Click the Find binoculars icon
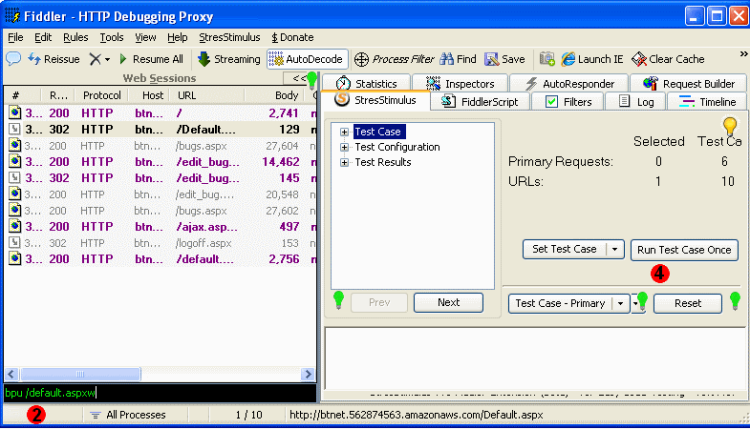The width and height of the screenshot is (750, 429). pyautogui.click(x=447, y=59)
